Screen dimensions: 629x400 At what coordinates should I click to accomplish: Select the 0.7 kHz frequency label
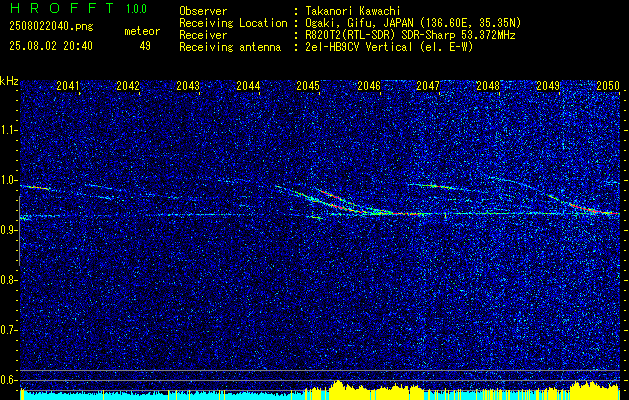(9, 330)
